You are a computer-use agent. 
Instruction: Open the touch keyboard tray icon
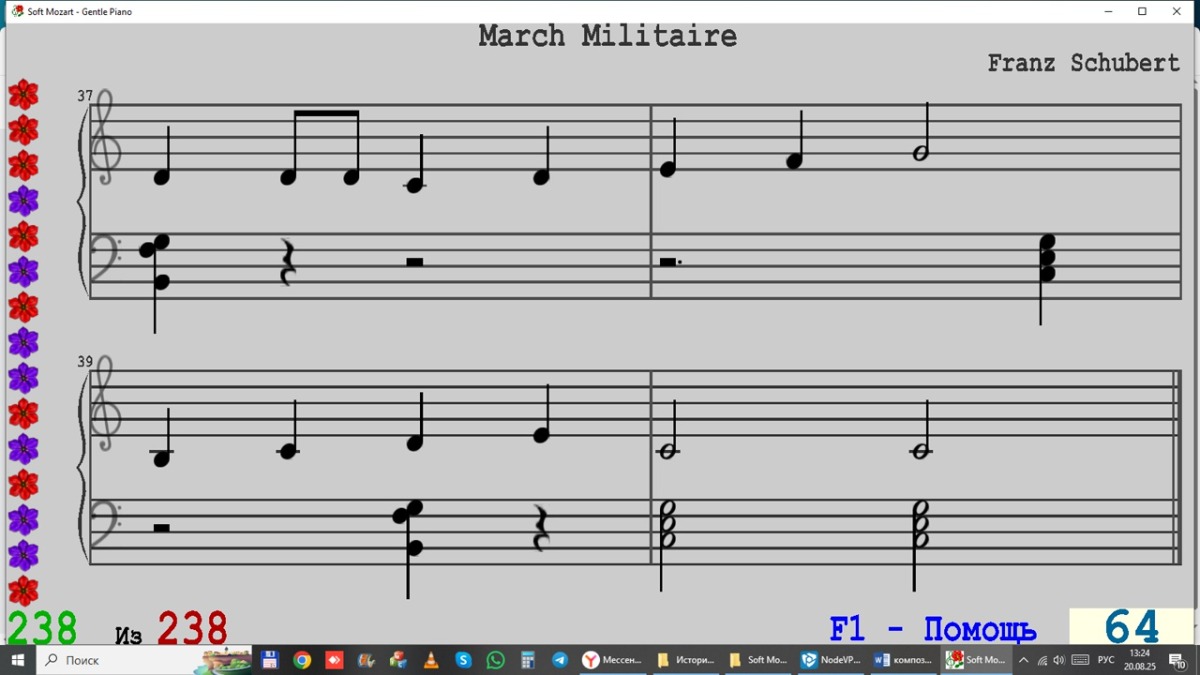1080,660
